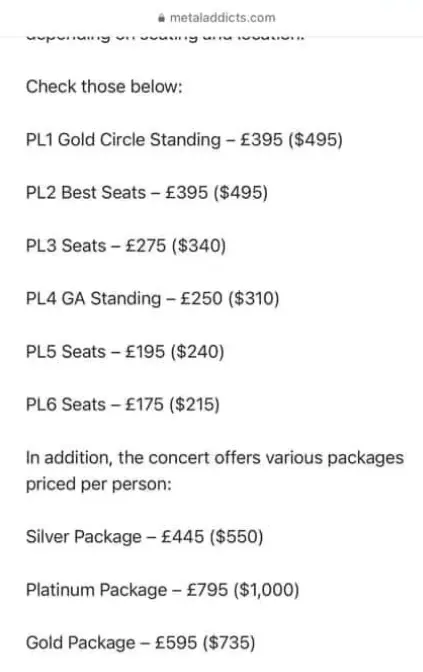Screen dimensions: 423x672
Task: Tap the padlock icon in address bar
Action: coord(162,18)
